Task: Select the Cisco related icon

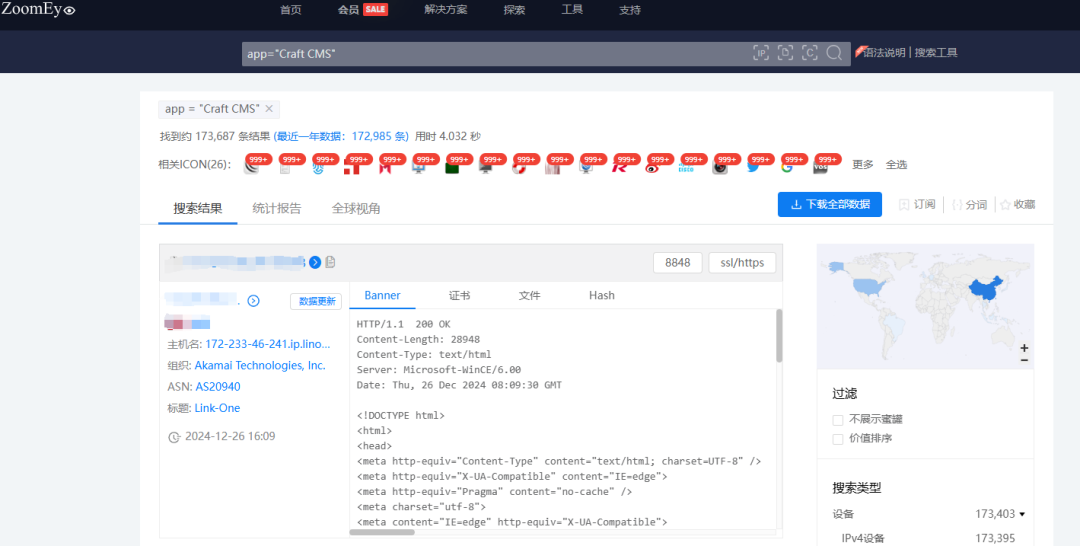Action: (687, 166)
